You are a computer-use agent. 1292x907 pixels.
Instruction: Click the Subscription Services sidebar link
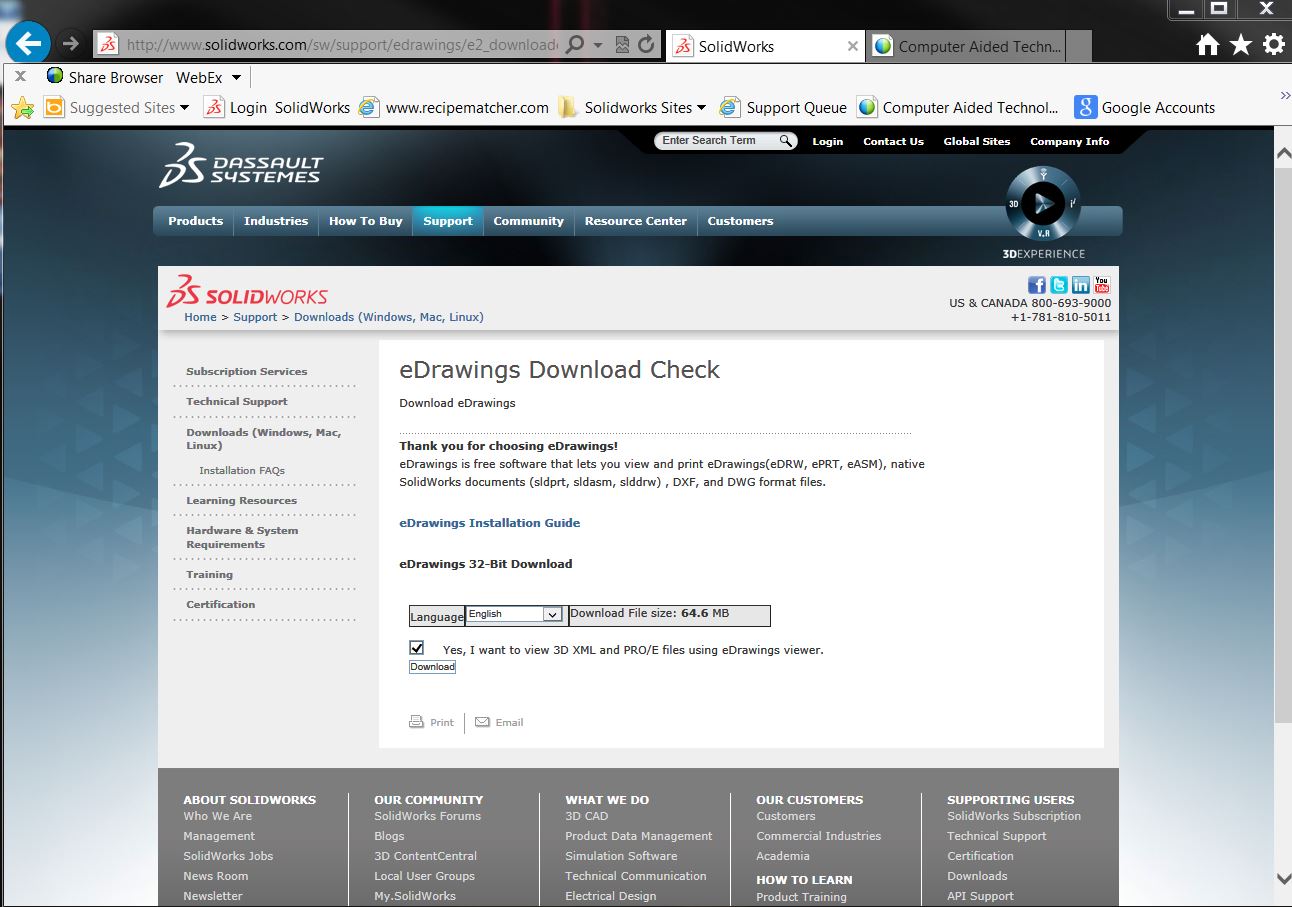click(246, 371)
